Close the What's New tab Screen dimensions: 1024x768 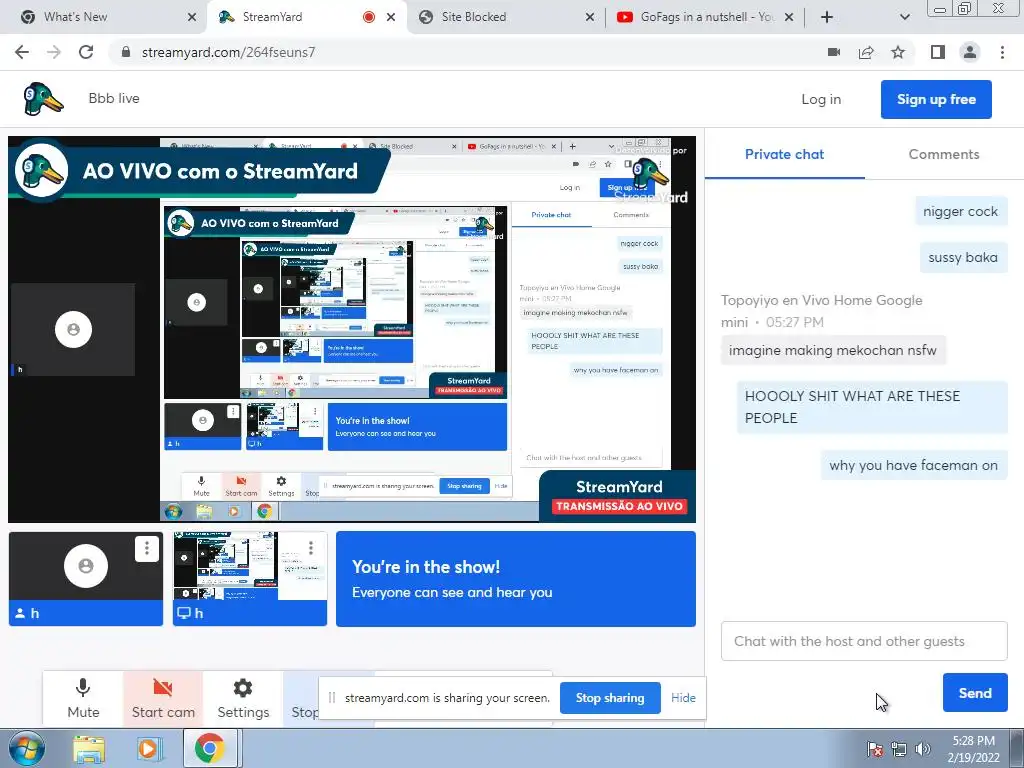click(x=191, y=17)
